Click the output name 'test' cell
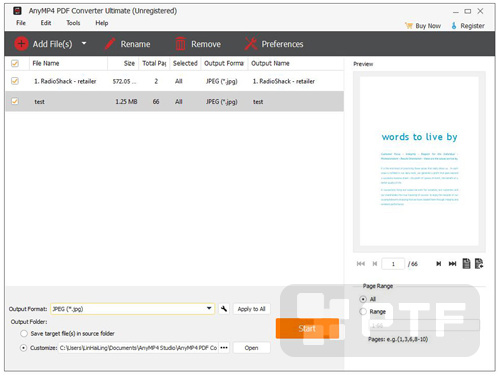This screenshot has height=377, width=500. tap(258, 102)
